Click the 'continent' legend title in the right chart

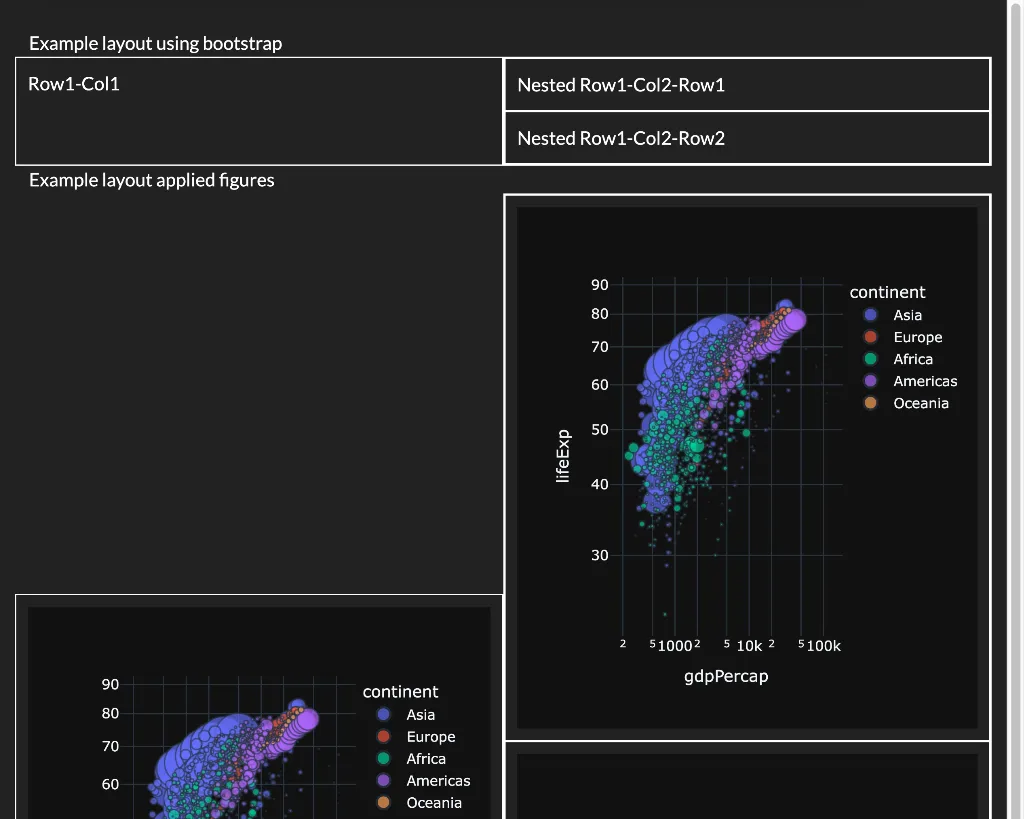click(887, 292)
